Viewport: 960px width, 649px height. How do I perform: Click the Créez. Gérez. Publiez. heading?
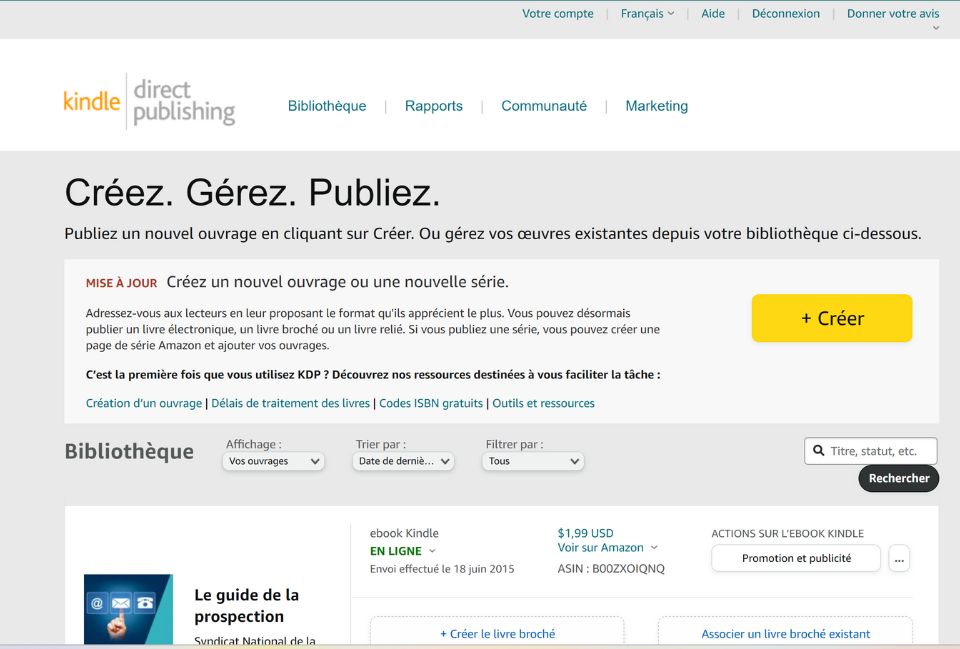252,192
